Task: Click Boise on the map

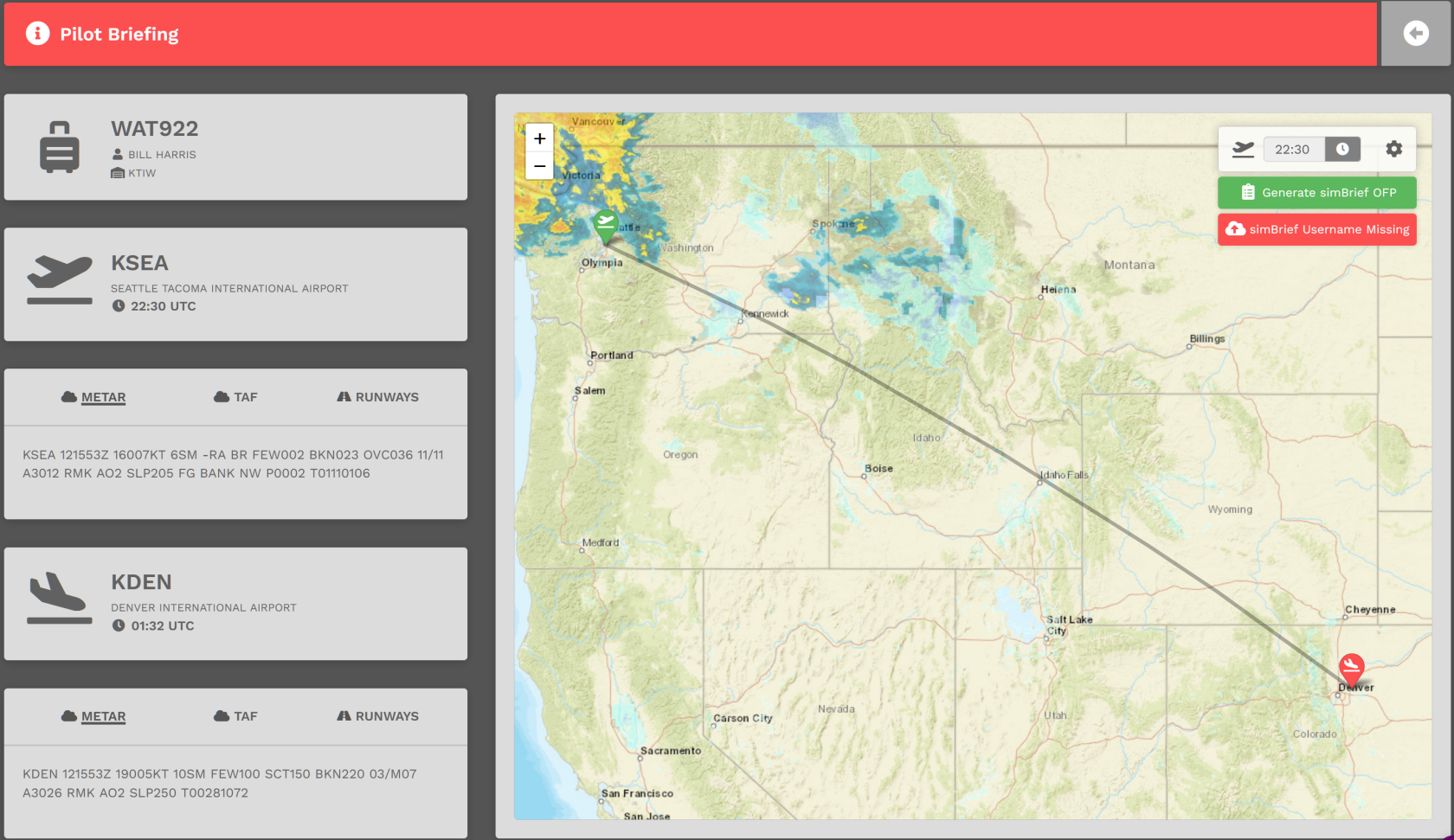Action: 878,468
